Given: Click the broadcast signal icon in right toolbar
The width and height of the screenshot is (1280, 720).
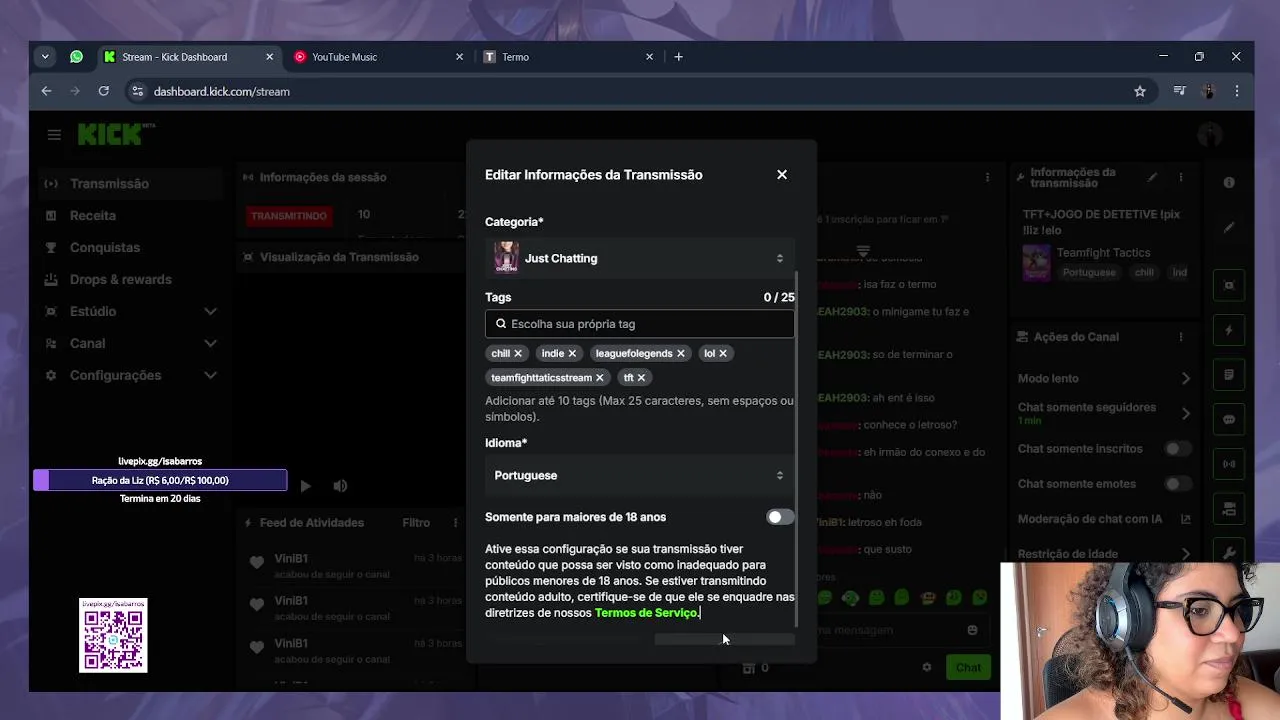Looking at the screenshot, I should pyautogui.click(x=1229, y=464).
